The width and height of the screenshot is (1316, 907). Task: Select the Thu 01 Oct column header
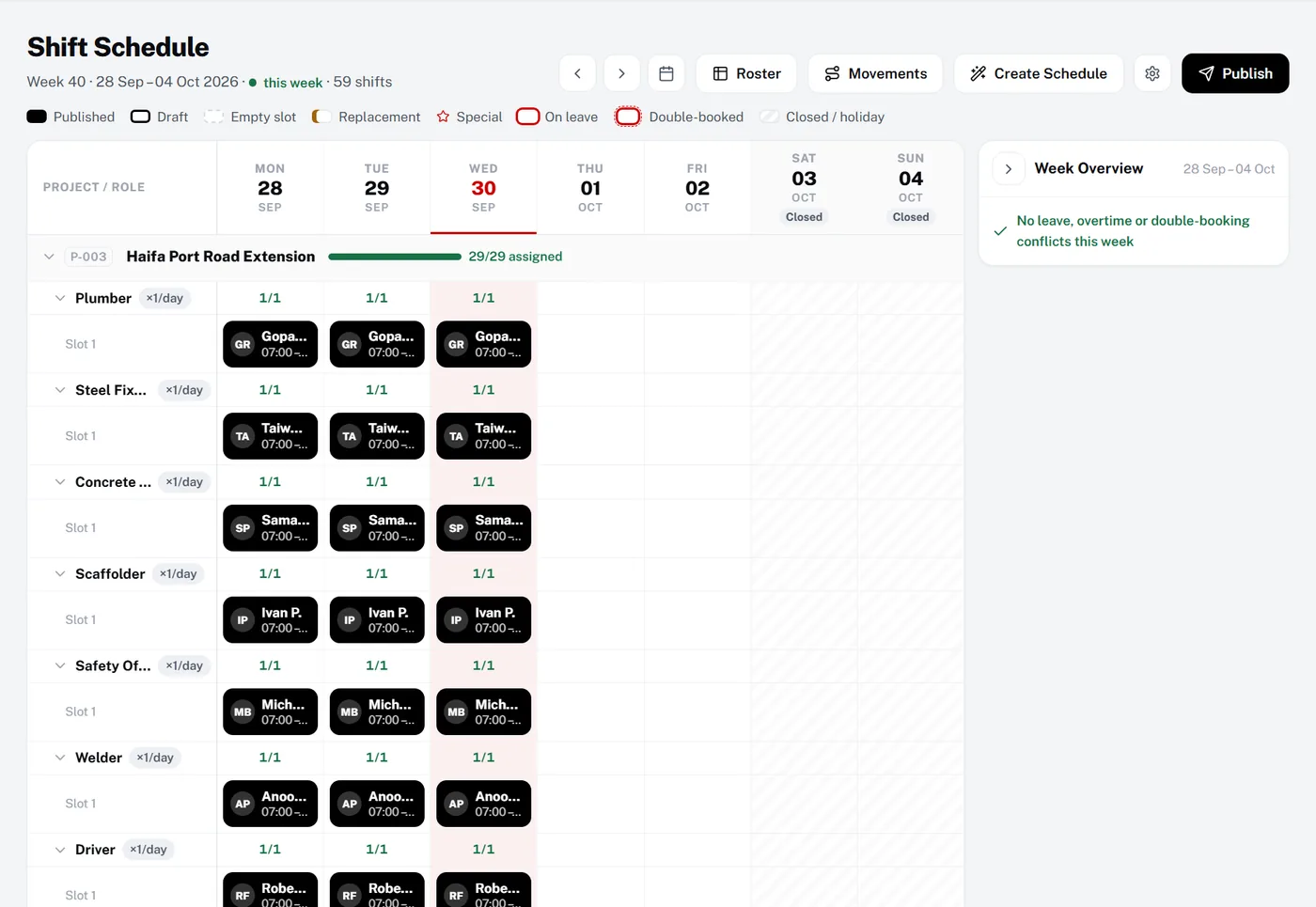590,188
